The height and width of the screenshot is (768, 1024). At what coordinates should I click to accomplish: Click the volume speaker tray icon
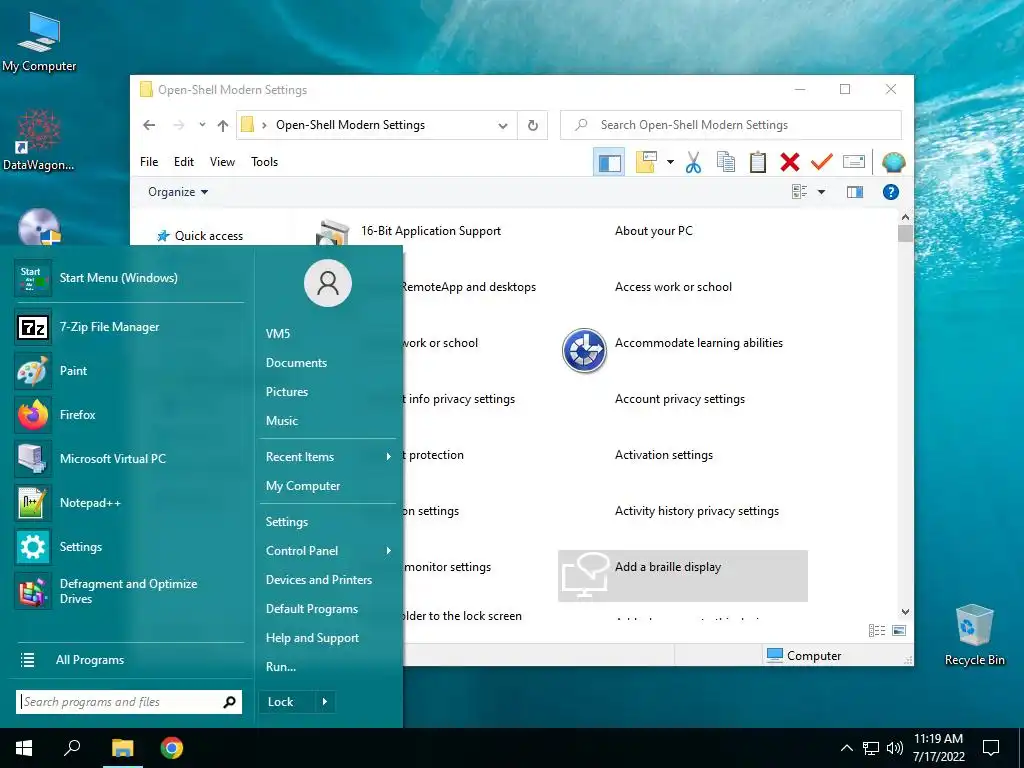(895, 748)
